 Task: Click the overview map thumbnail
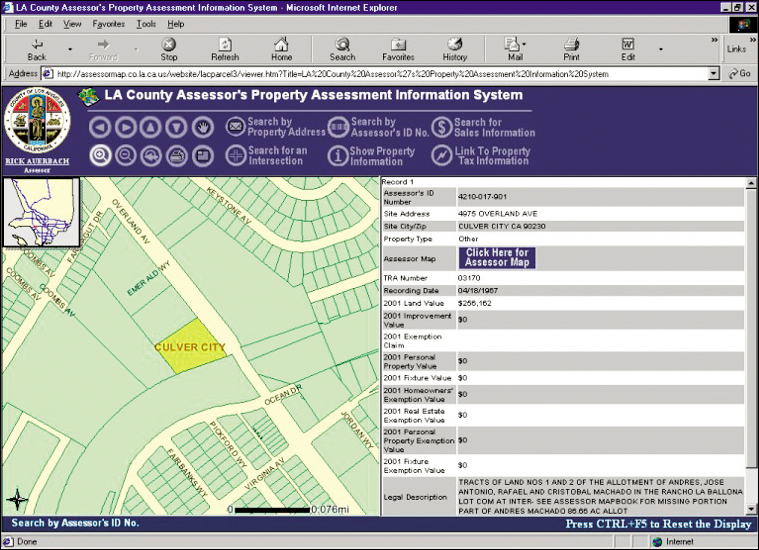[x=41, y=212]
